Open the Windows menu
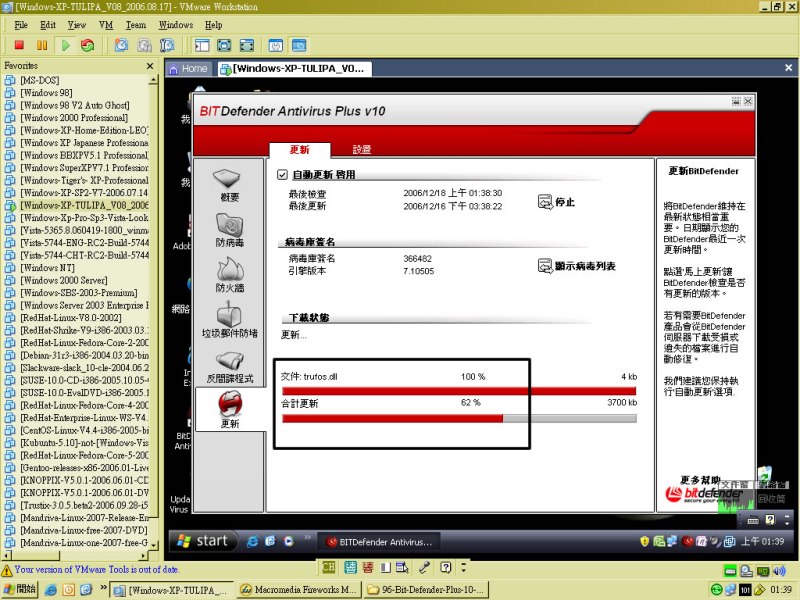800x600 pixels. coord(176,25)
